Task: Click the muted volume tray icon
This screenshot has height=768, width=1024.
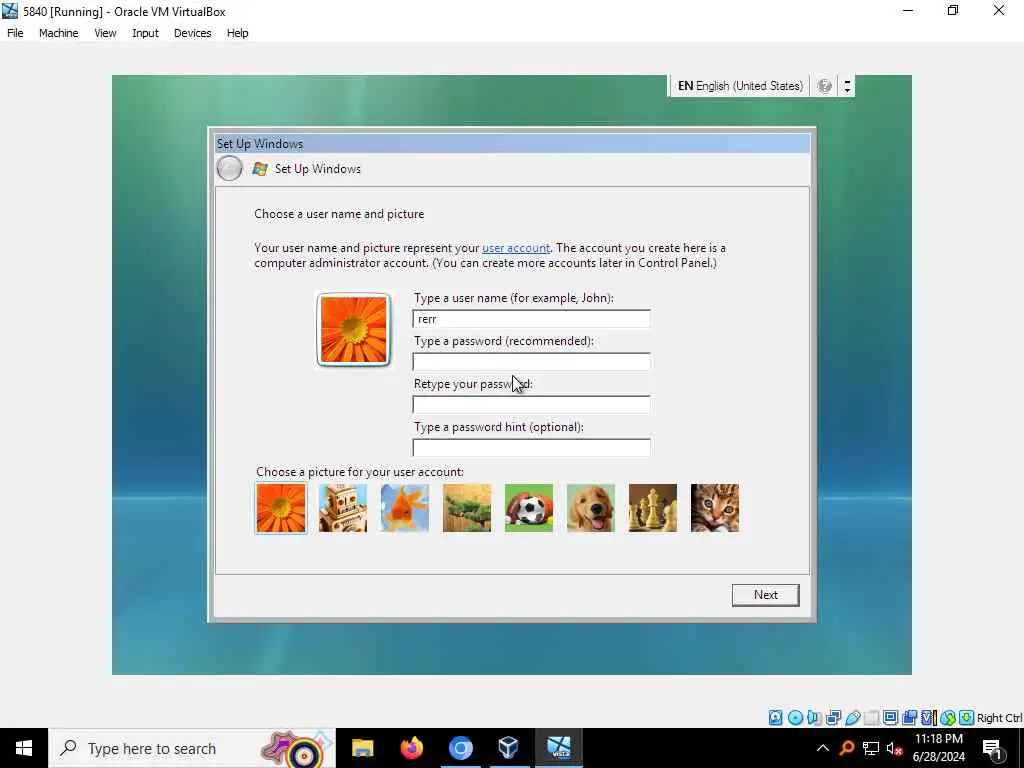Action: click(895, 748)
